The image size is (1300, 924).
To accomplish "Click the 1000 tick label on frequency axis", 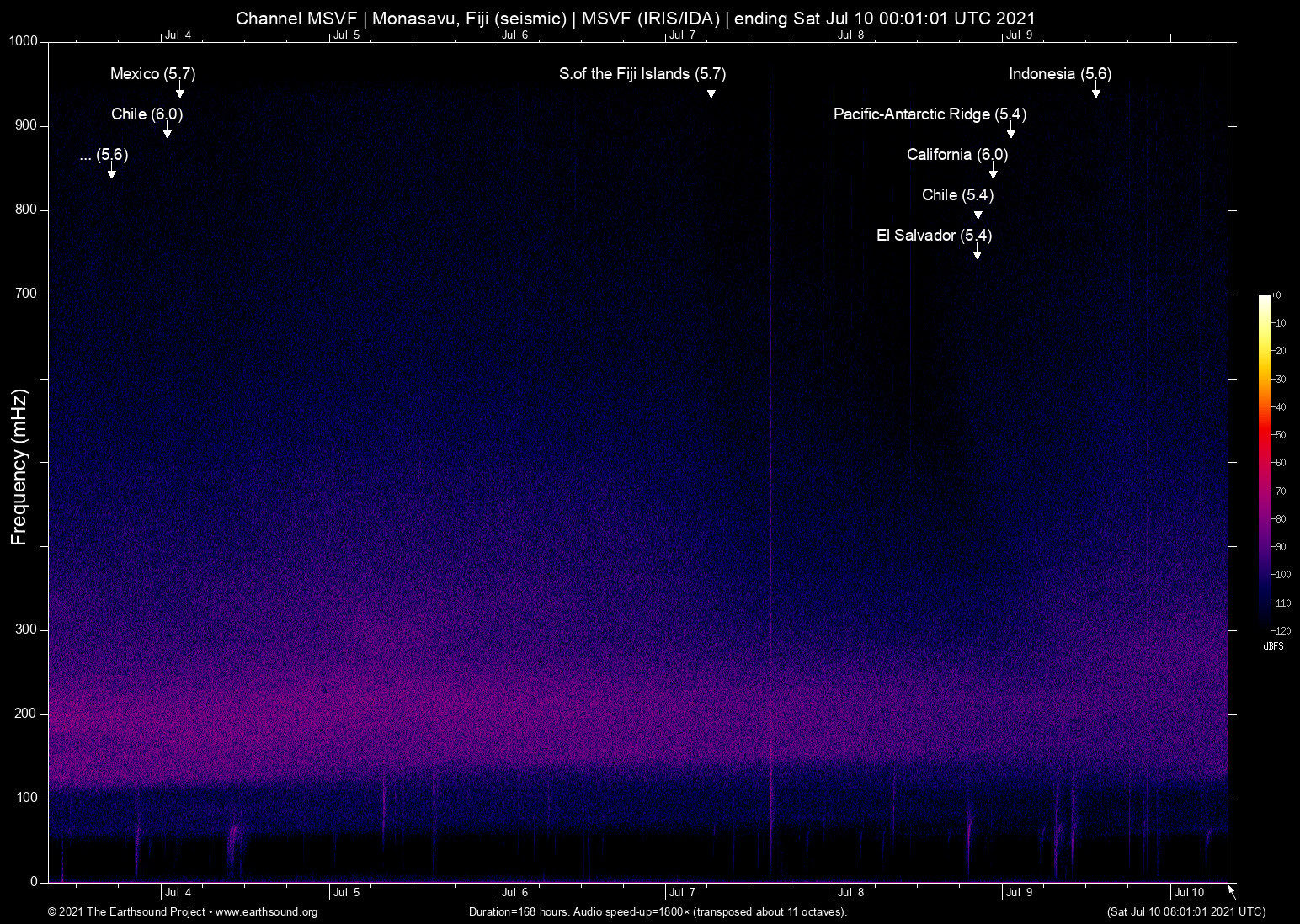I will pyautogui.click(x=24, y=41).
